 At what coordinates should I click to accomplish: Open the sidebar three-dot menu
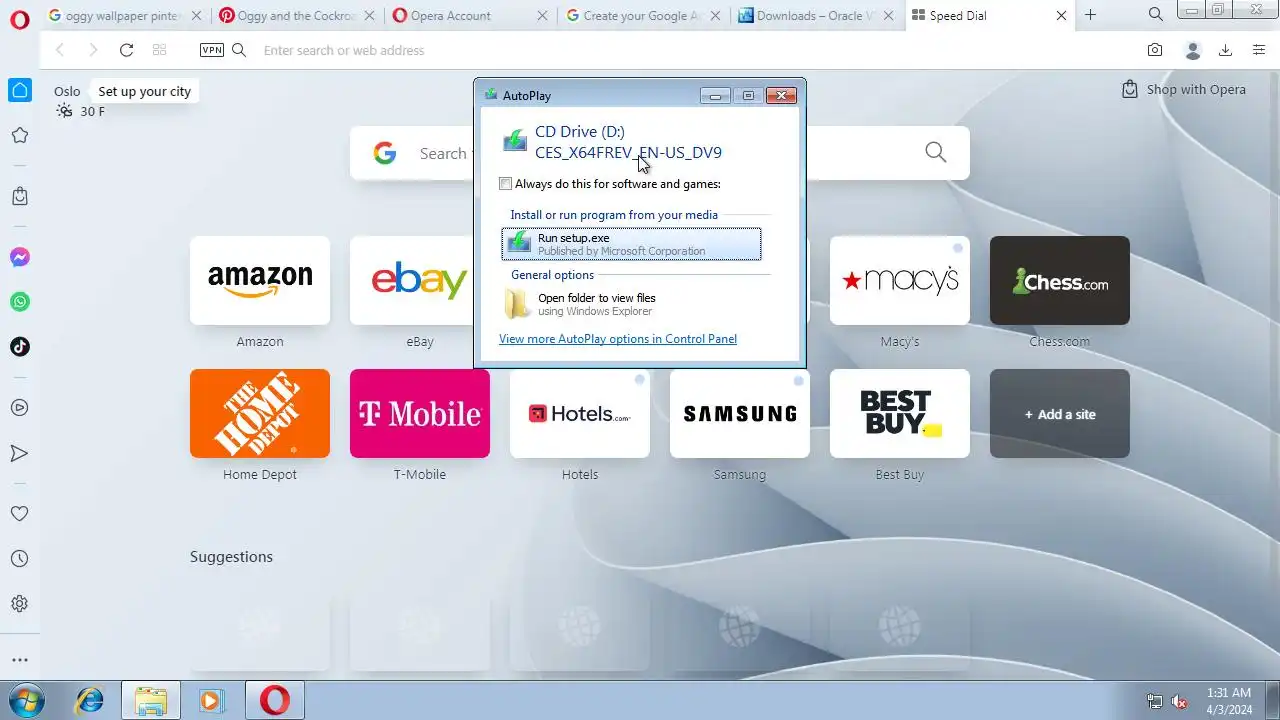(20, 660)
